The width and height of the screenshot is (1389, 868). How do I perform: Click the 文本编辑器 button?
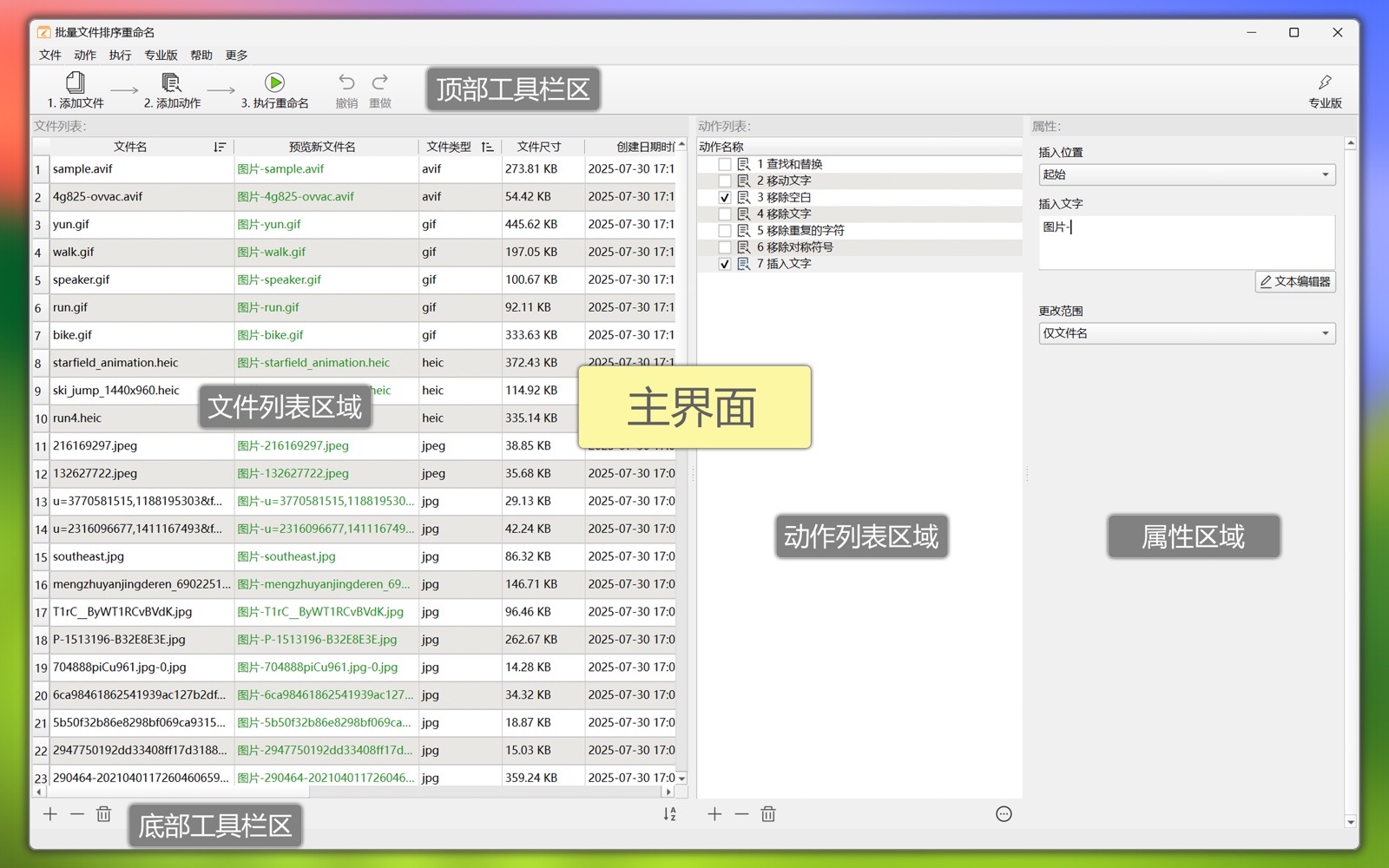click(1294, 281)
